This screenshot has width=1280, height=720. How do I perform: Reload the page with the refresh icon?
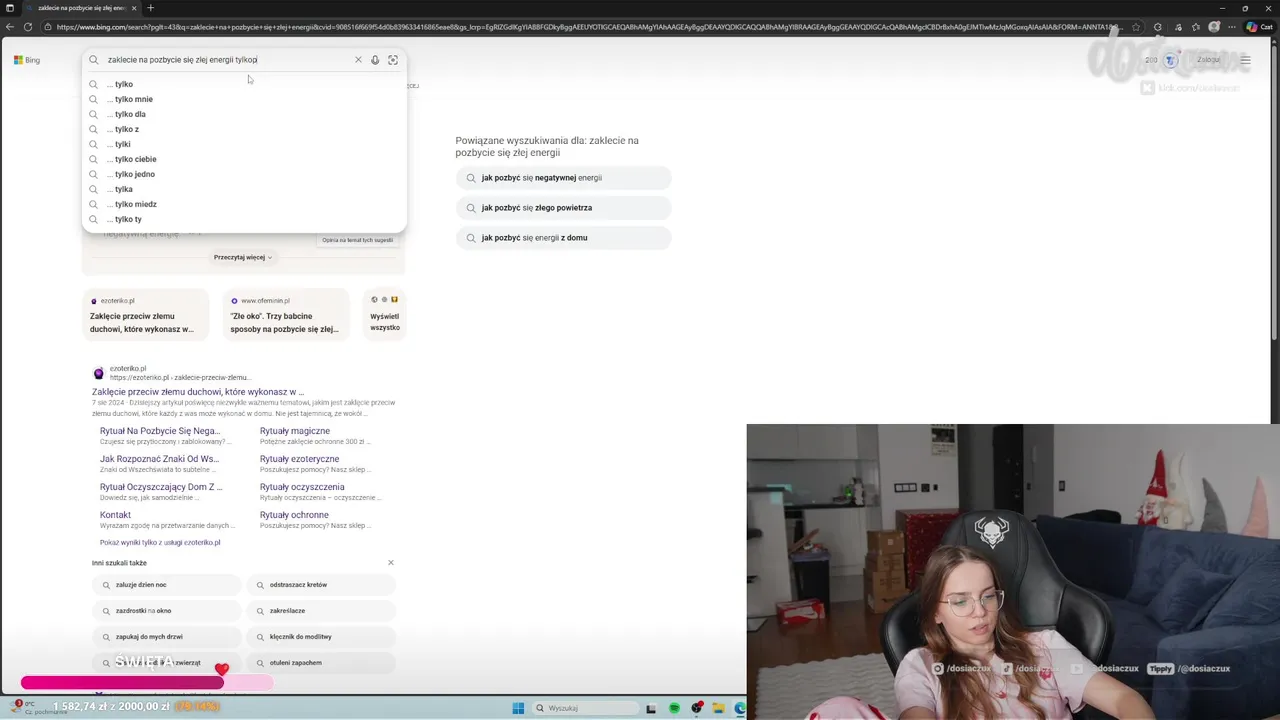(x=28, y=27)
